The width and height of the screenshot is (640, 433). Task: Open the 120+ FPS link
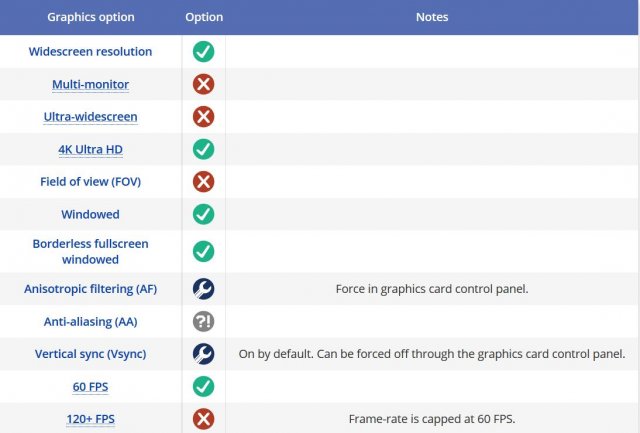(90, 418)
